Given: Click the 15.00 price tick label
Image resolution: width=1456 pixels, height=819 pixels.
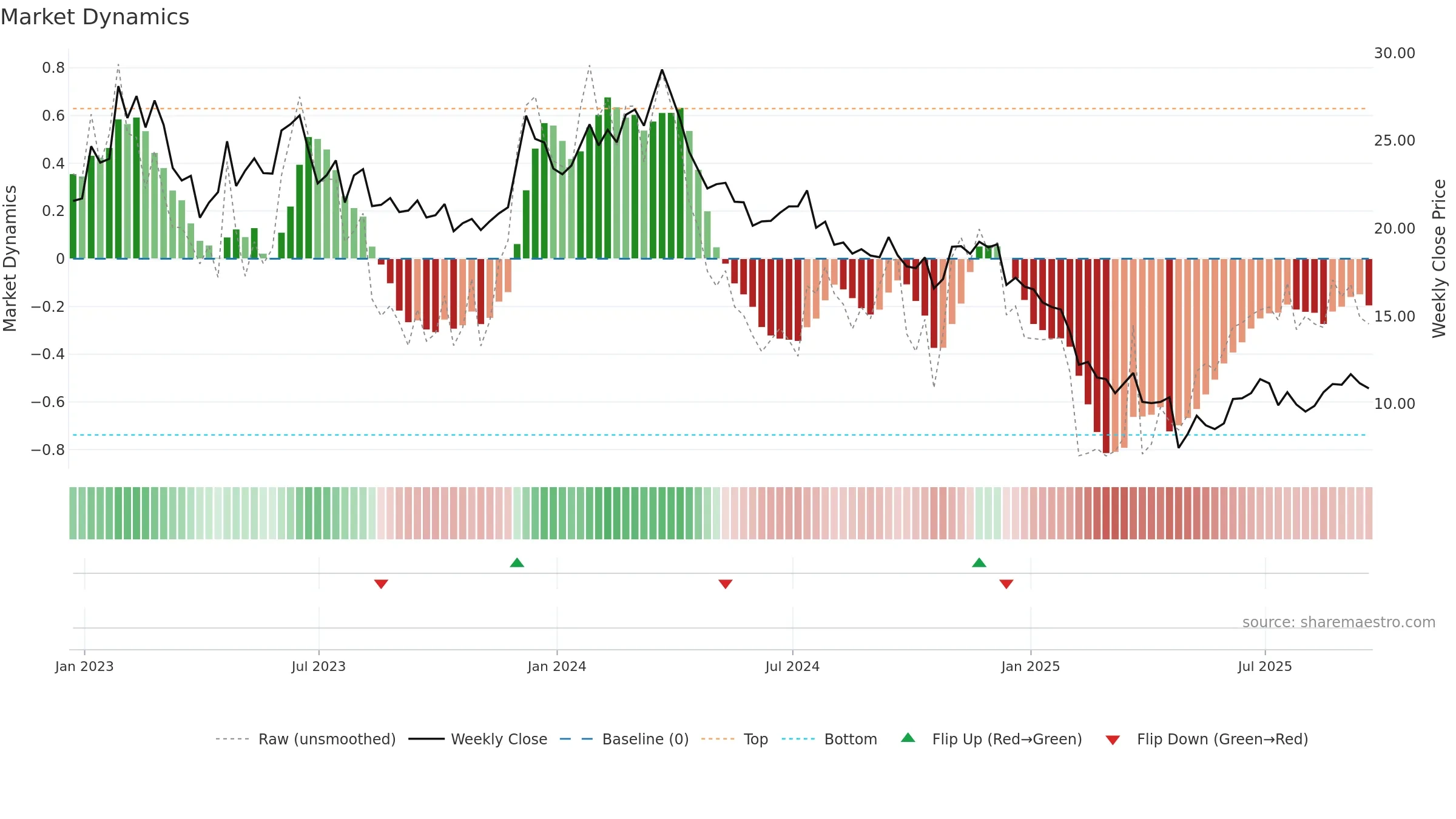Looking at the screenshot, I should pos(1395,317).
